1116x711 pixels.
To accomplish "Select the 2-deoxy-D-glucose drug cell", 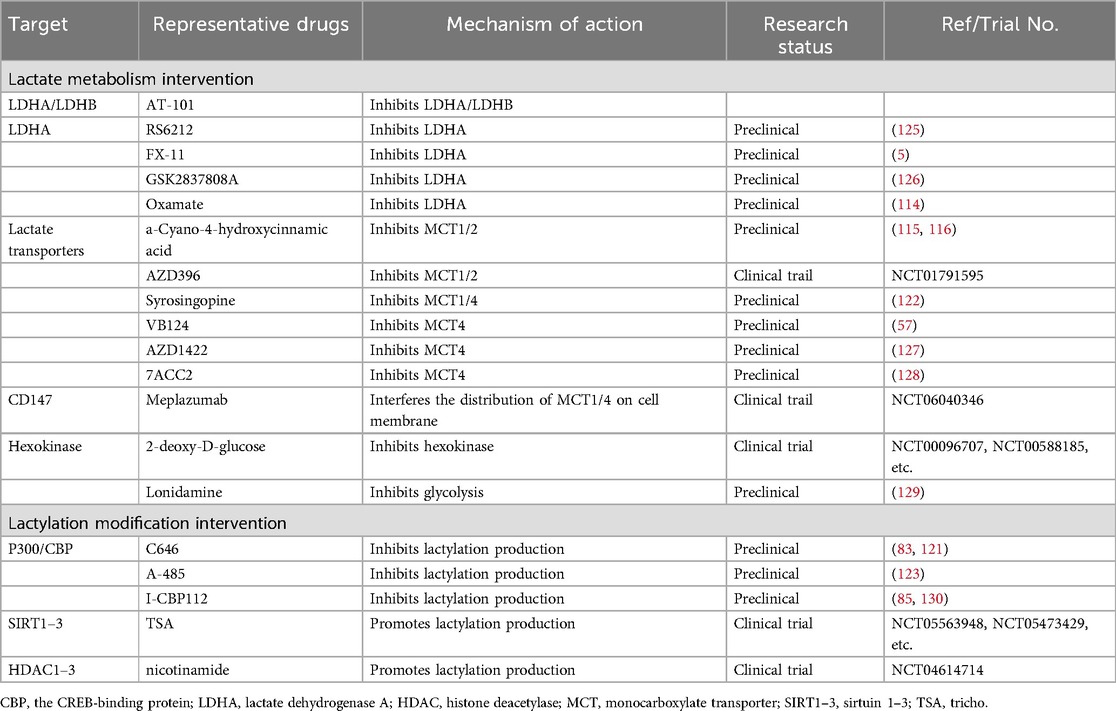I will click(251, 457).
